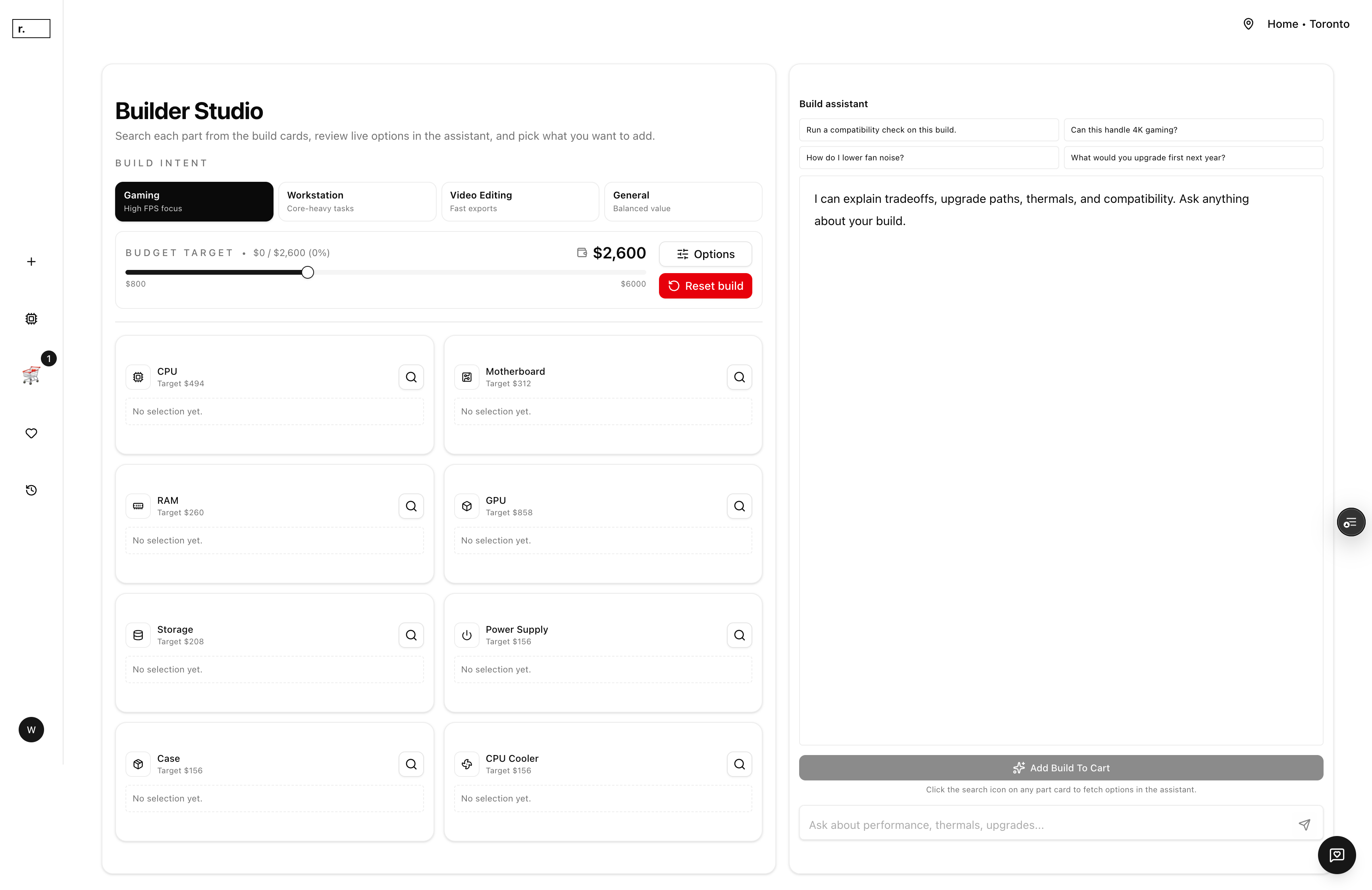
Task: Click the send arrow in the assistant input
Action: point(1305,824)
